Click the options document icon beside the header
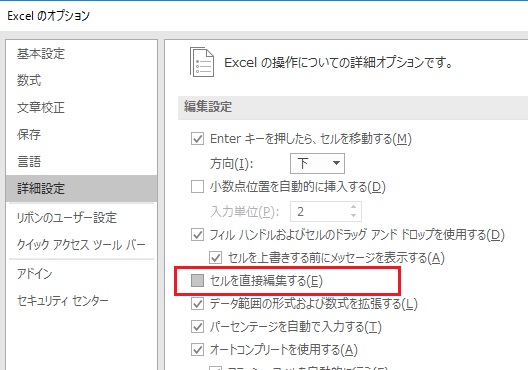This screenshot has height=370, width=528. pyautogui.click(x=202, y=62)
